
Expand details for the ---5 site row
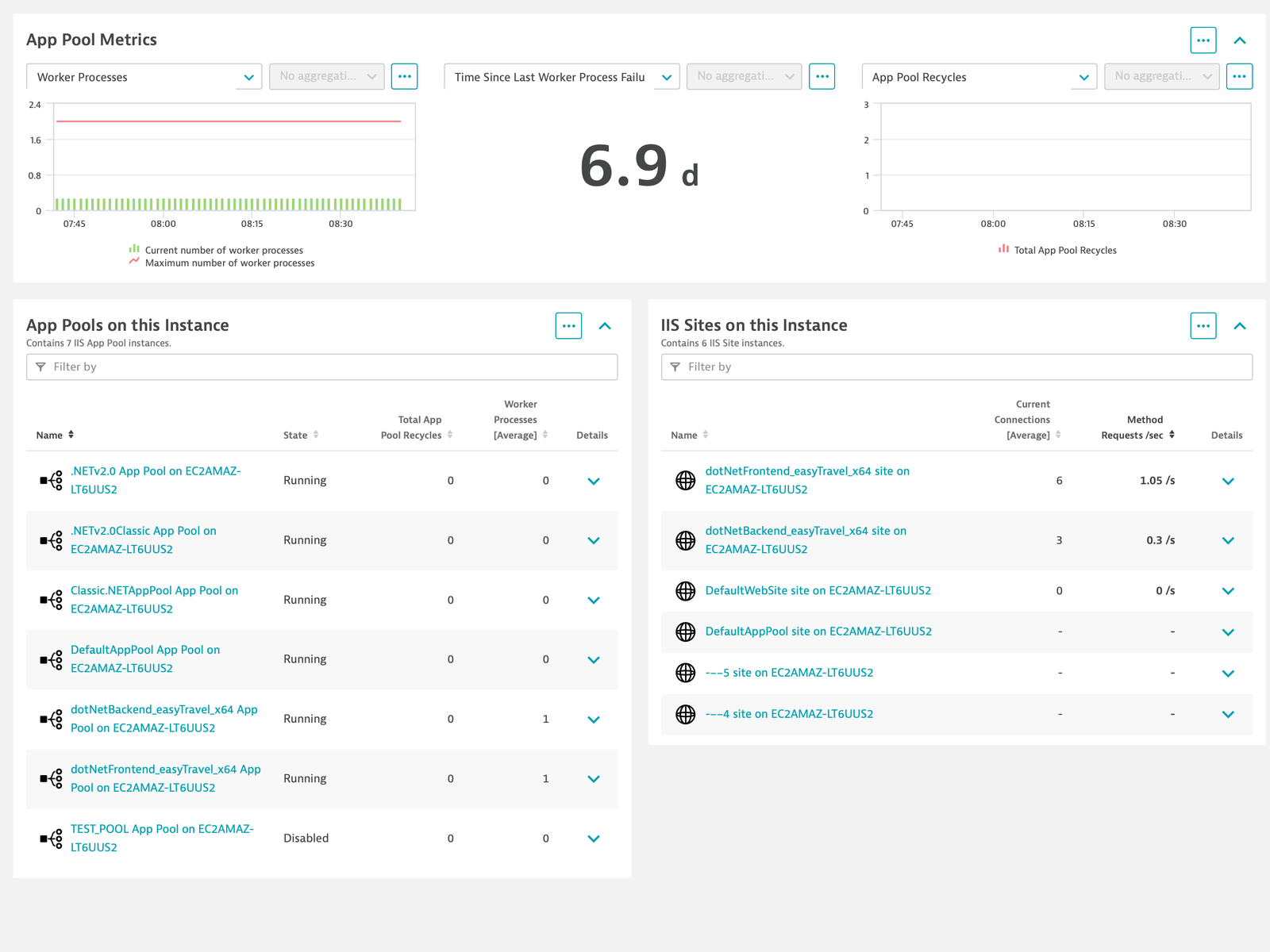click(1228, 674)
